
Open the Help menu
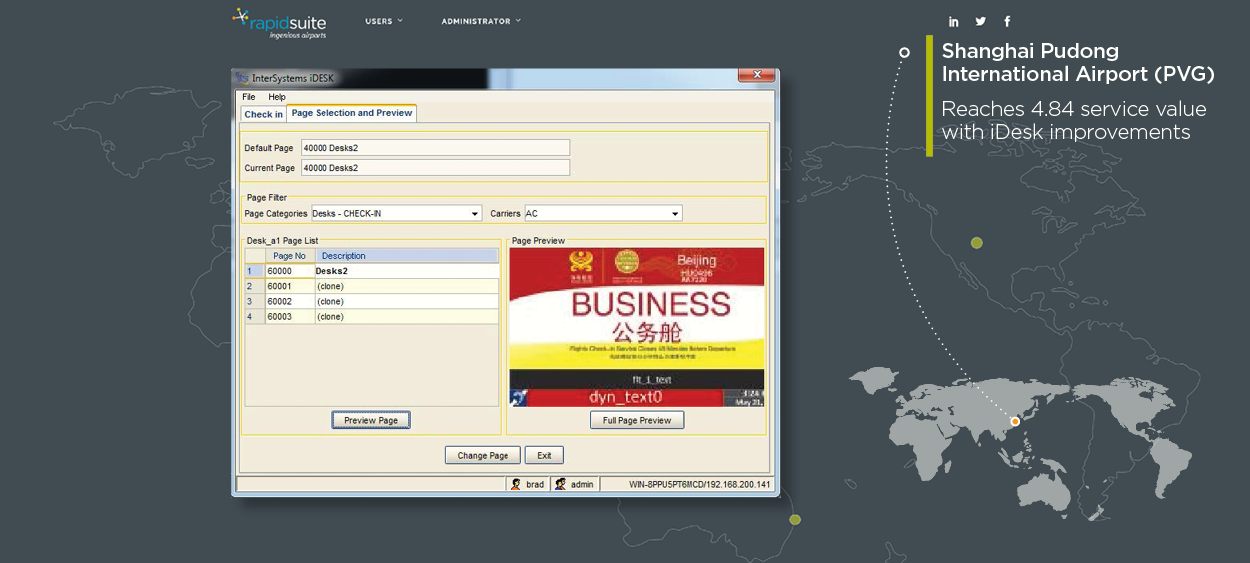277,97
